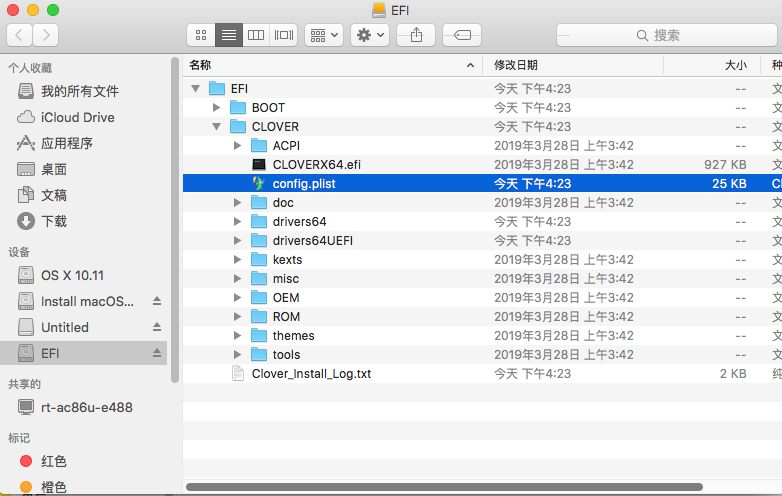Switch to icon view

point(201,35)
